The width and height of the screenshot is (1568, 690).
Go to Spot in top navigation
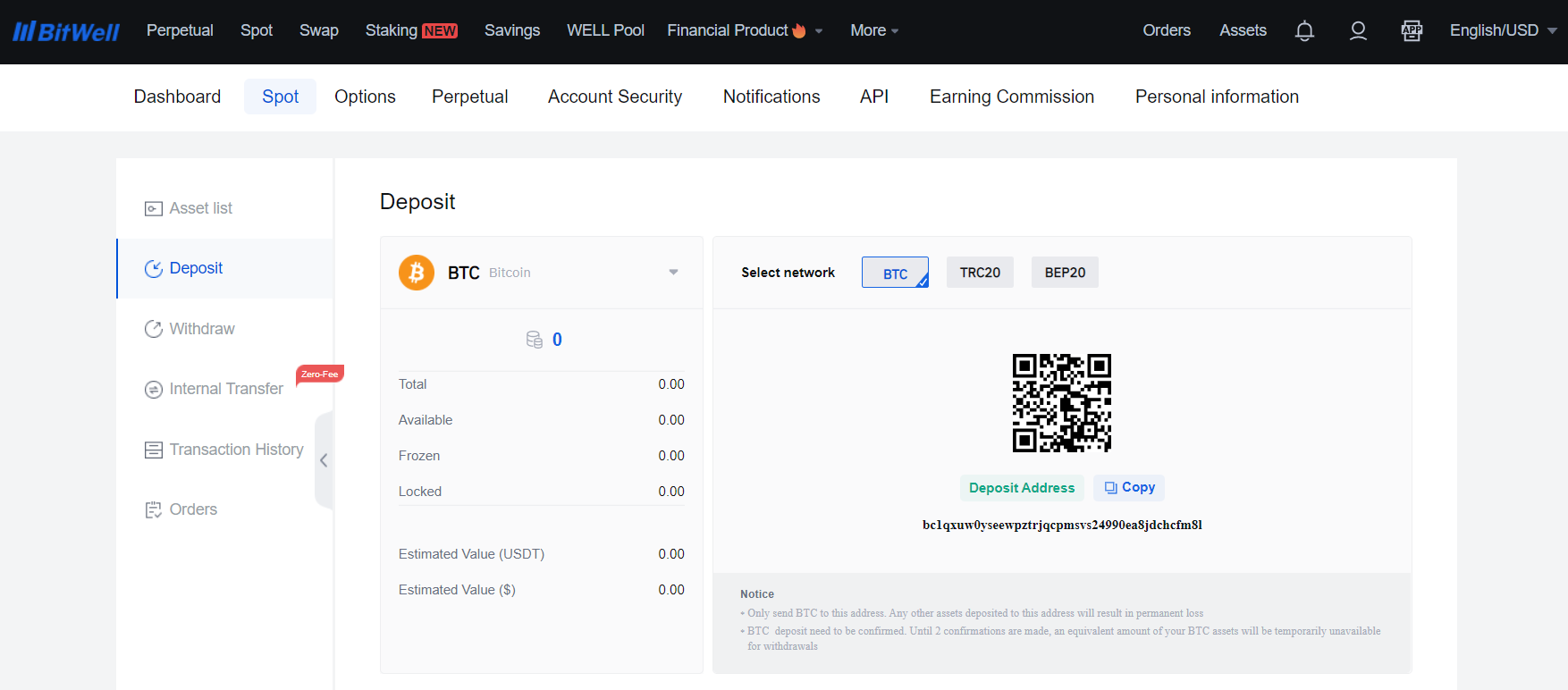pos(257,30)
